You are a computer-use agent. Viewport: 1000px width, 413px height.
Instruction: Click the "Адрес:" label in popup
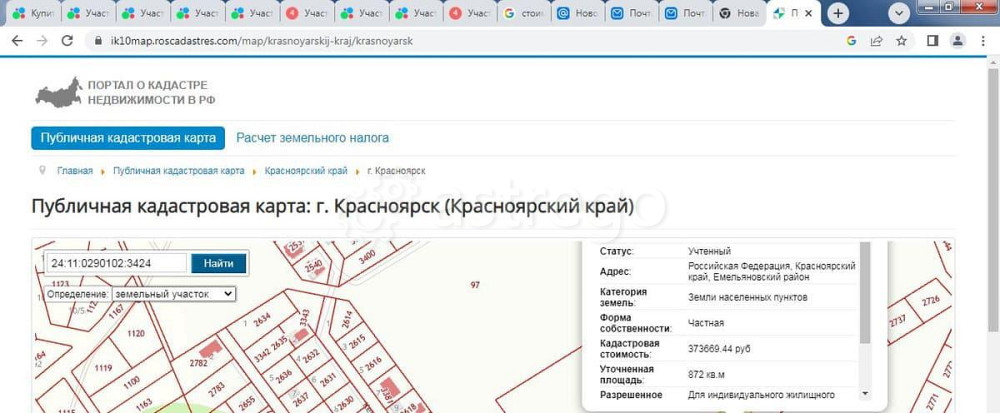click(615, 272)
